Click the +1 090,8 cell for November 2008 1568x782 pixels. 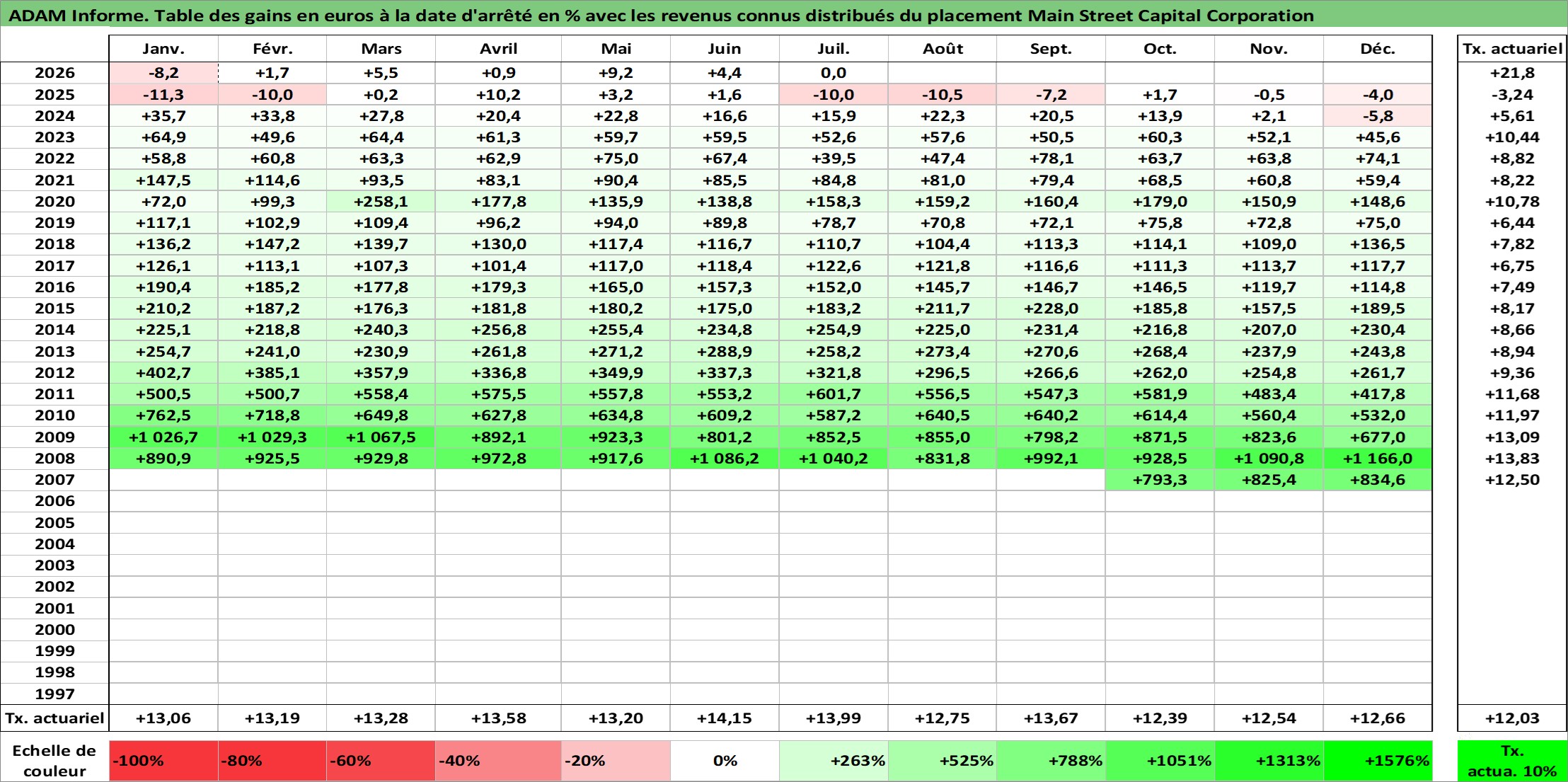[1269, 458]
